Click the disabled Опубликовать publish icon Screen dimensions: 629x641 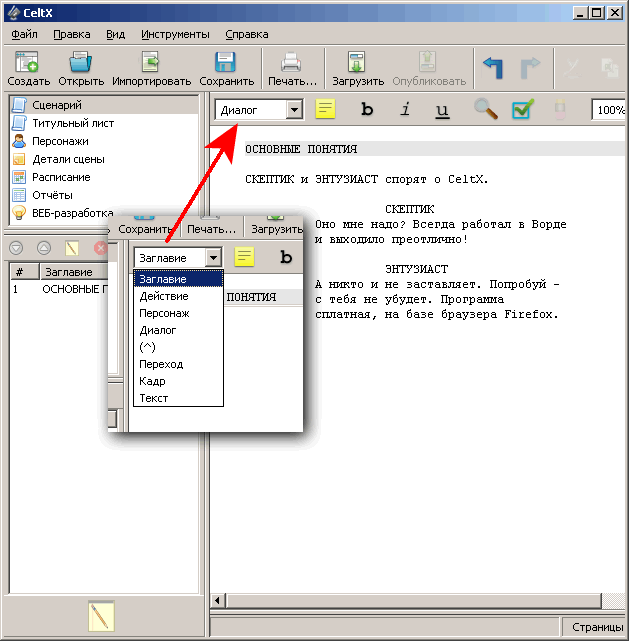click(428, 62)
